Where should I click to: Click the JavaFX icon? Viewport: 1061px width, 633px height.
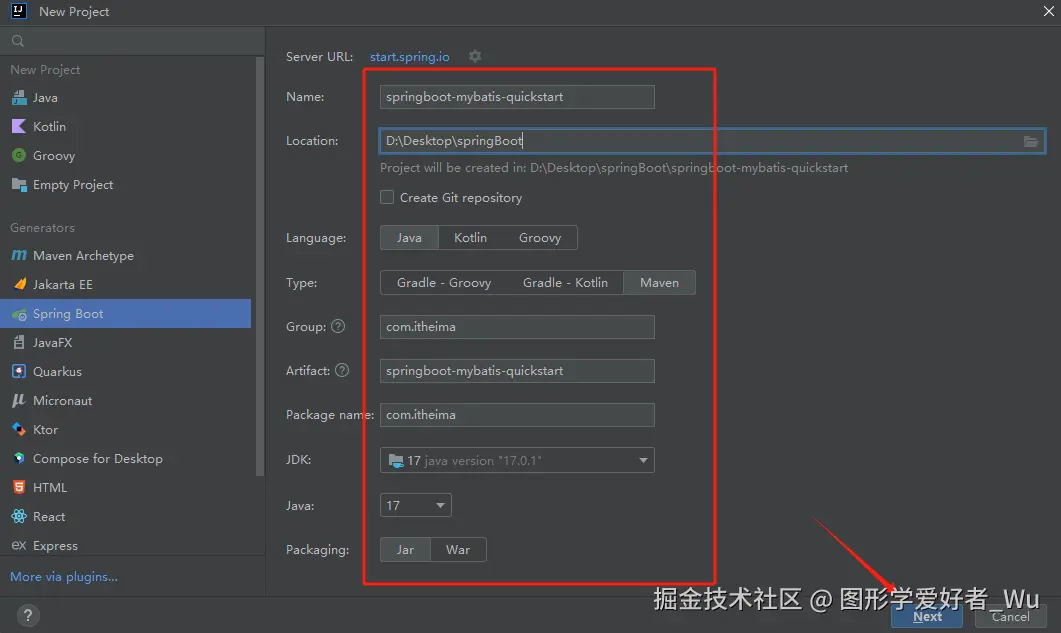tap(19, 343)
